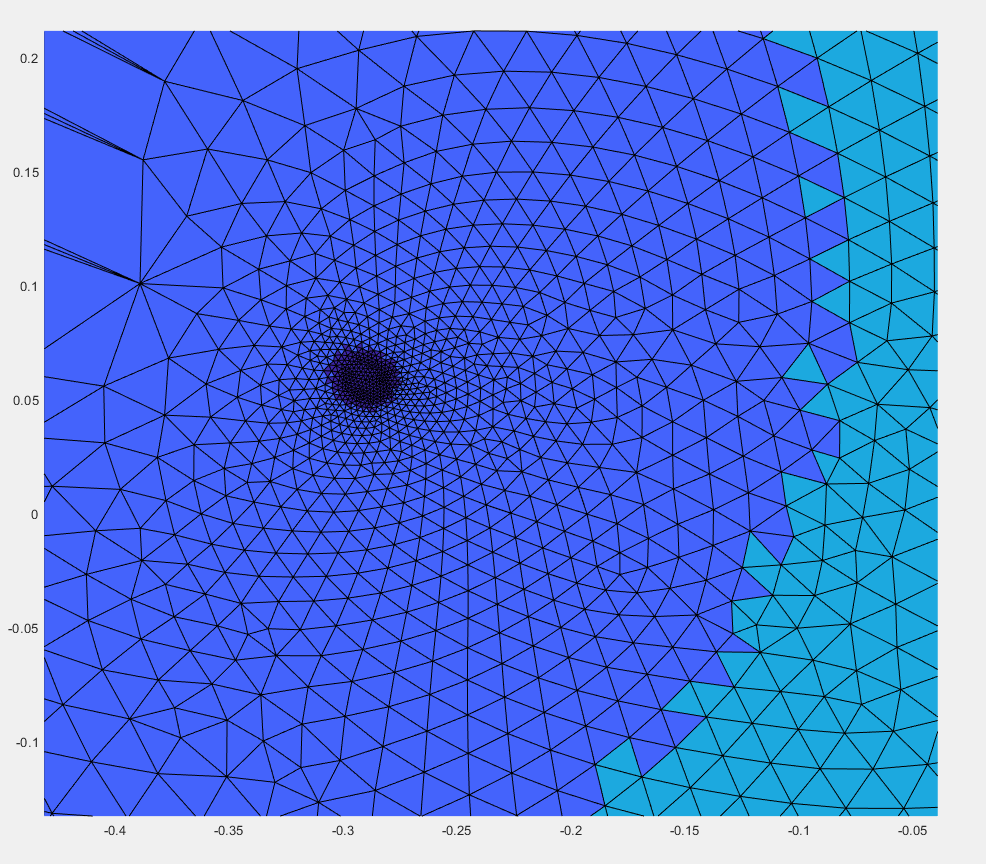The height and width of the screenshot is (864, 986).
Task: Click the 0.2 tick label on y-axis
Action: [x=29, y=58]
